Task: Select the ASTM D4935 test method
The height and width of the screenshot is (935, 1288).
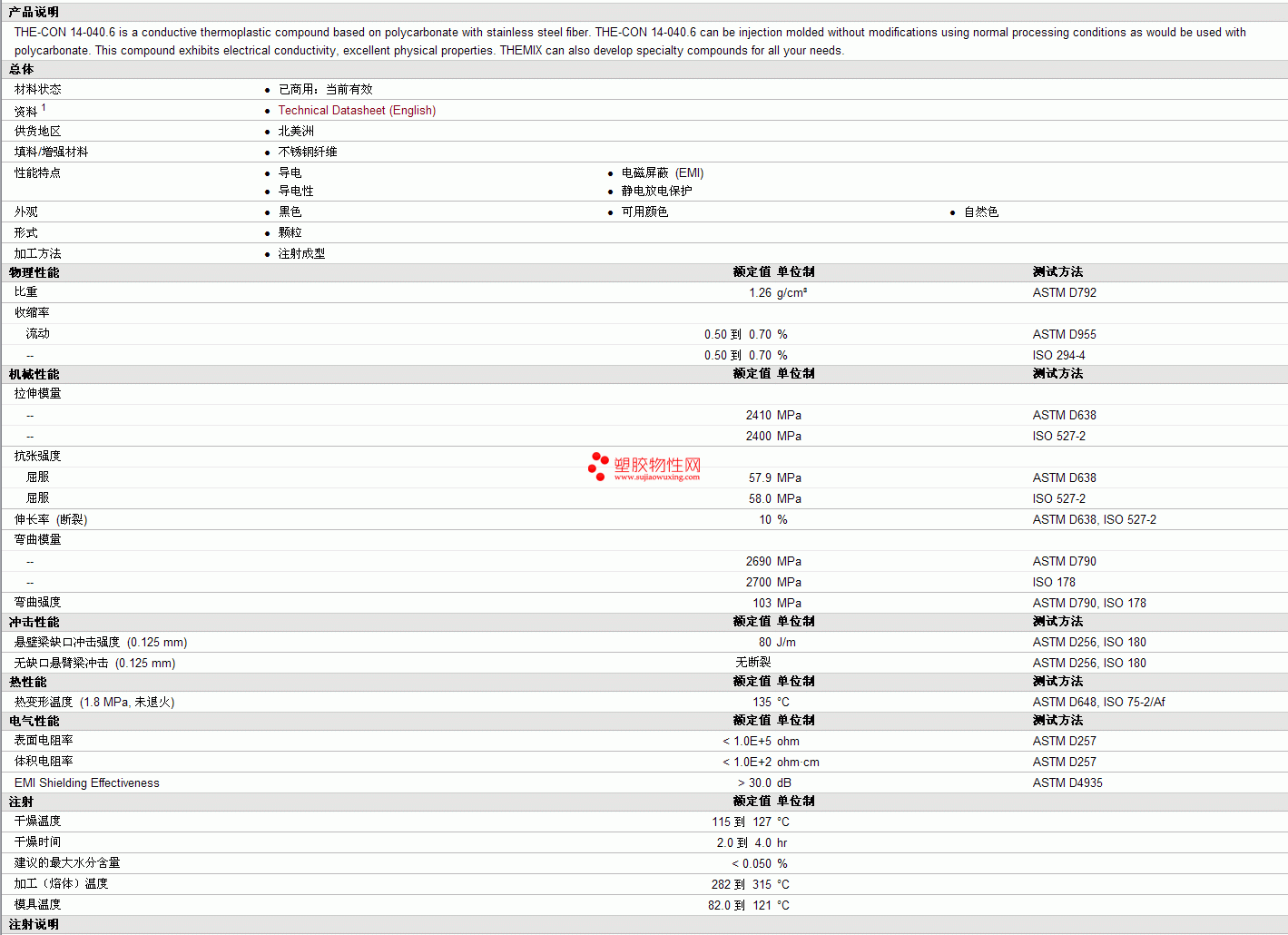Action: pos(1067,782)
